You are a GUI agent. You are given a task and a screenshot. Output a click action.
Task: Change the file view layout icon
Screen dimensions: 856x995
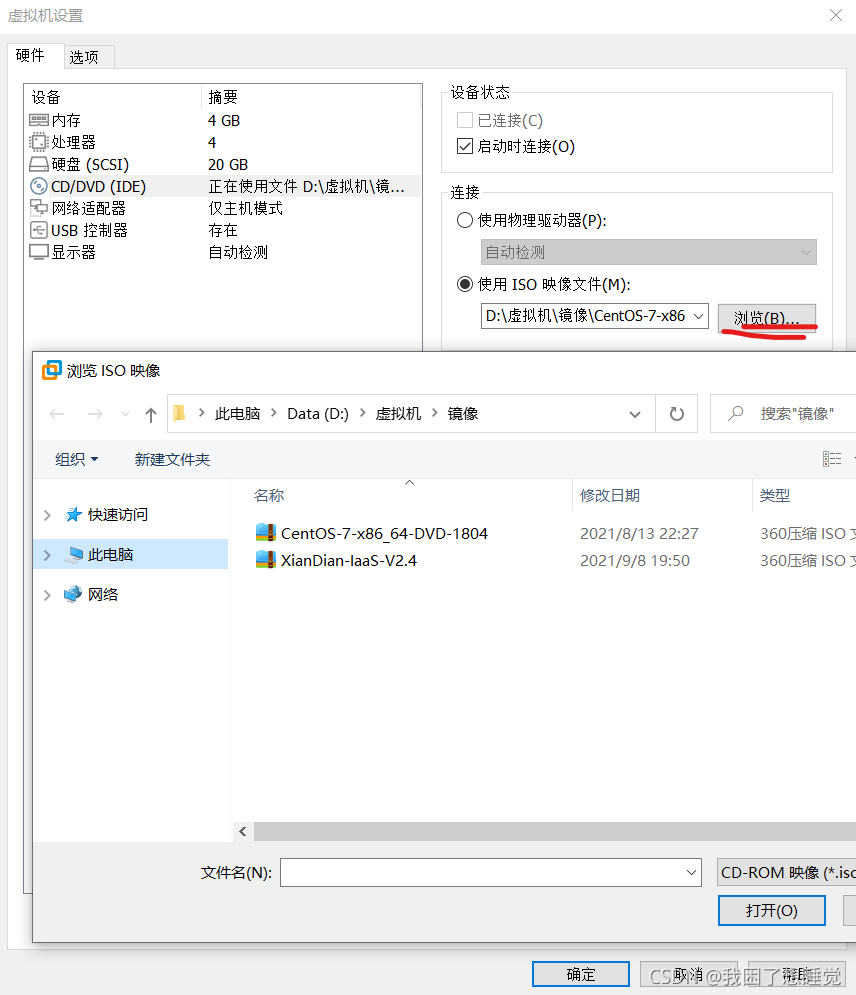832,459
